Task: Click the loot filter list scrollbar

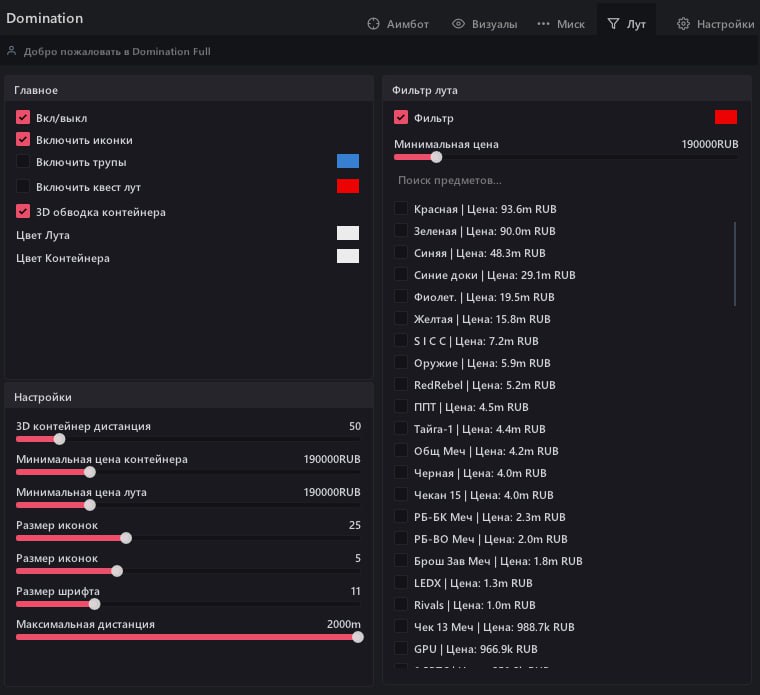Action: [735, 264]
